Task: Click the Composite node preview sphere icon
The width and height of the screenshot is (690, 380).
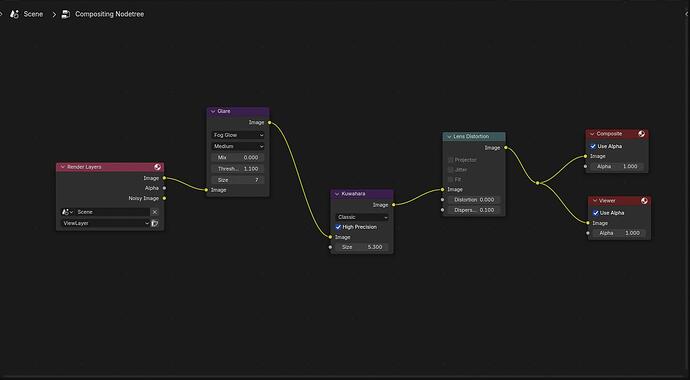Action: pos(641,134)
